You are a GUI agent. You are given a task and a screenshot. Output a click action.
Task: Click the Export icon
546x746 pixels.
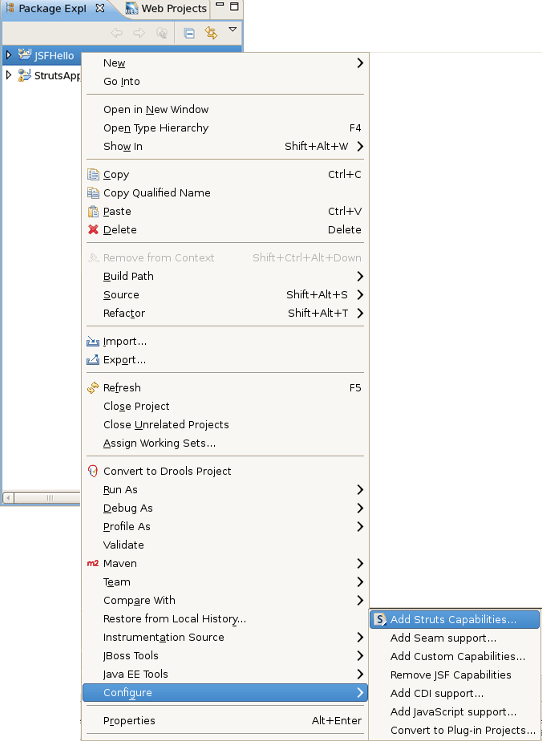tap(93, 360)
